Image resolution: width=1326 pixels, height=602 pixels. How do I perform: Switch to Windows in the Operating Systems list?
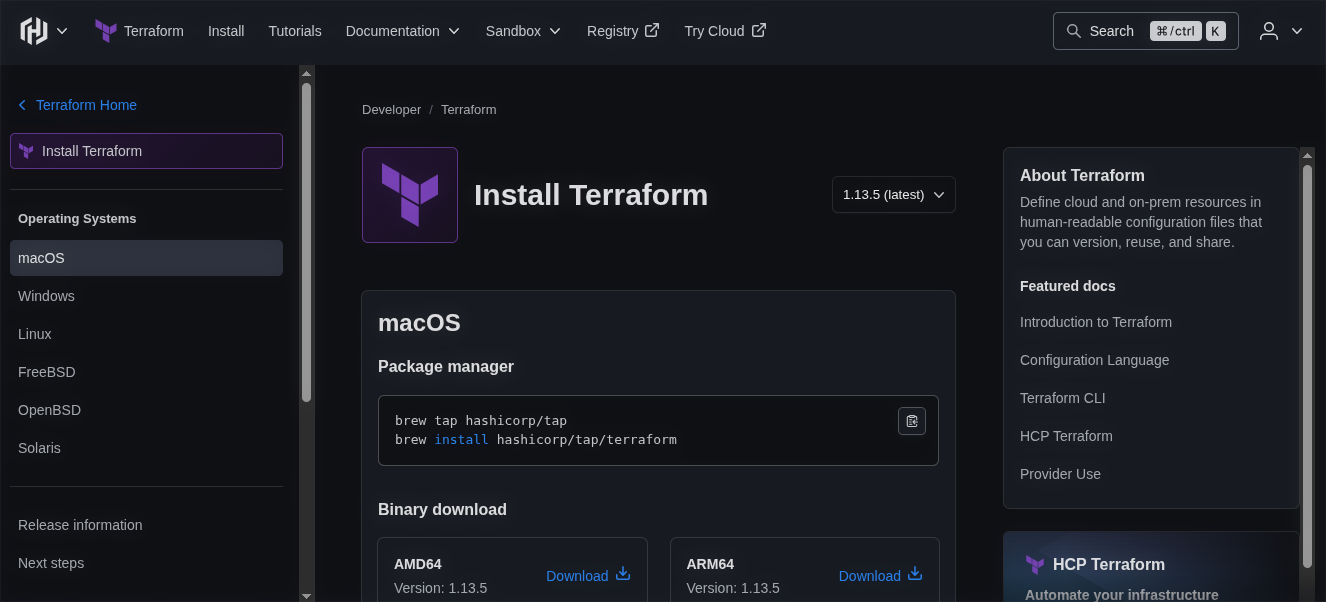(x=46, y=295)
